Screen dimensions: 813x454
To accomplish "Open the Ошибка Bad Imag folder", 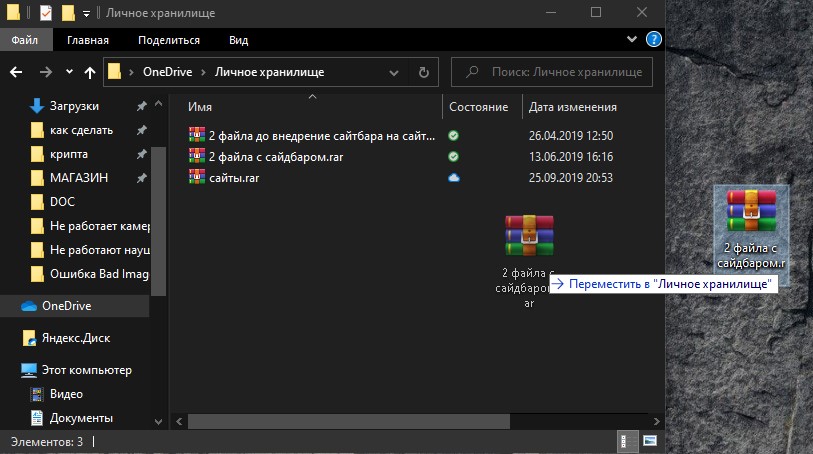I will (x=89, y=274).
